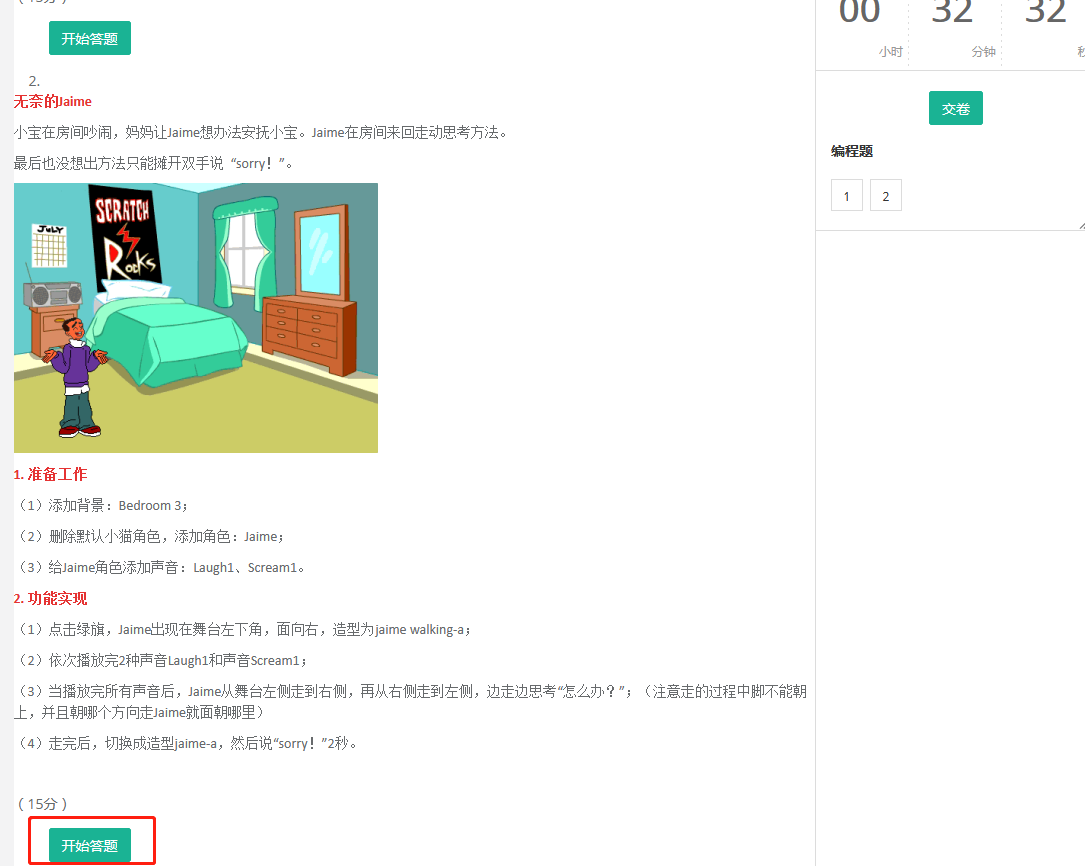Image resolution: width=1085 pixels, height=866 pixels.
Task: Click the 小时 timer label
Action: 891,52
